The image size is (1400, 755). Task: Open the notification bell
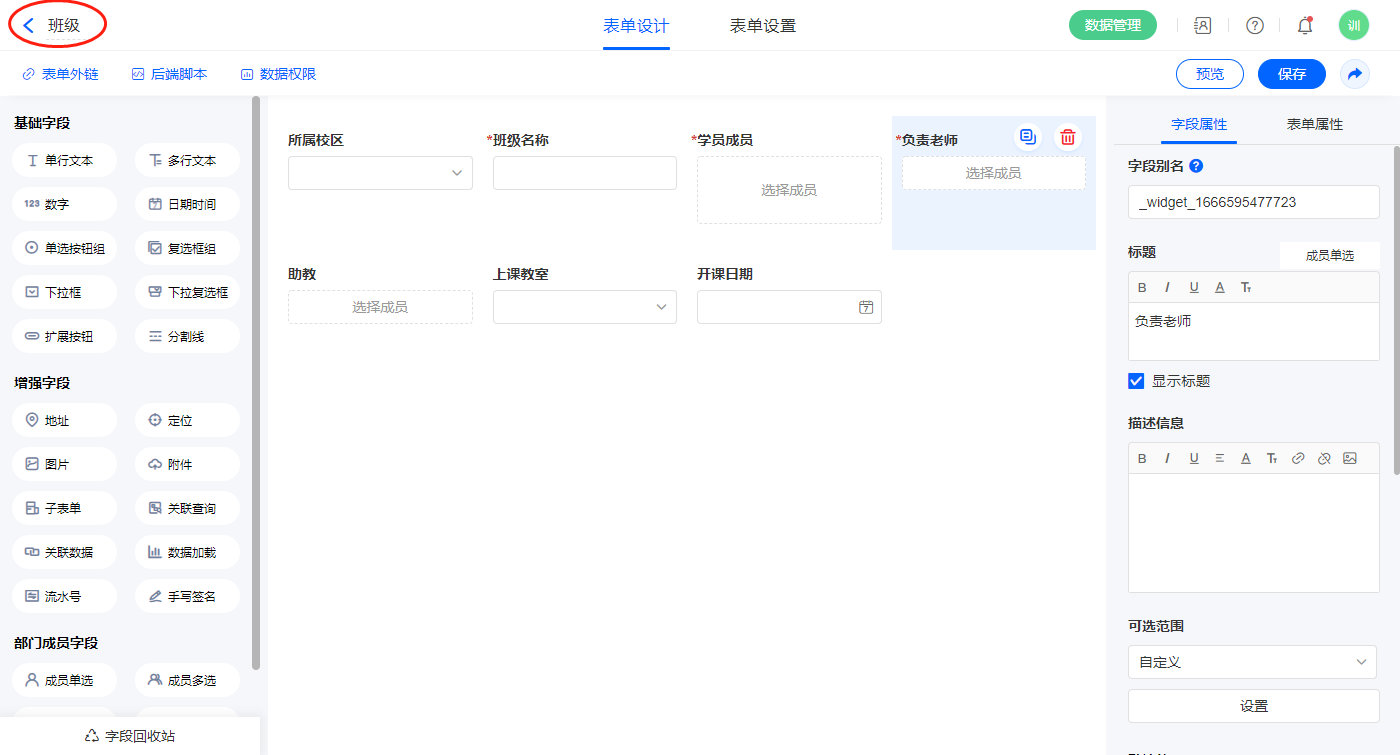click(x=1304, y=26)
